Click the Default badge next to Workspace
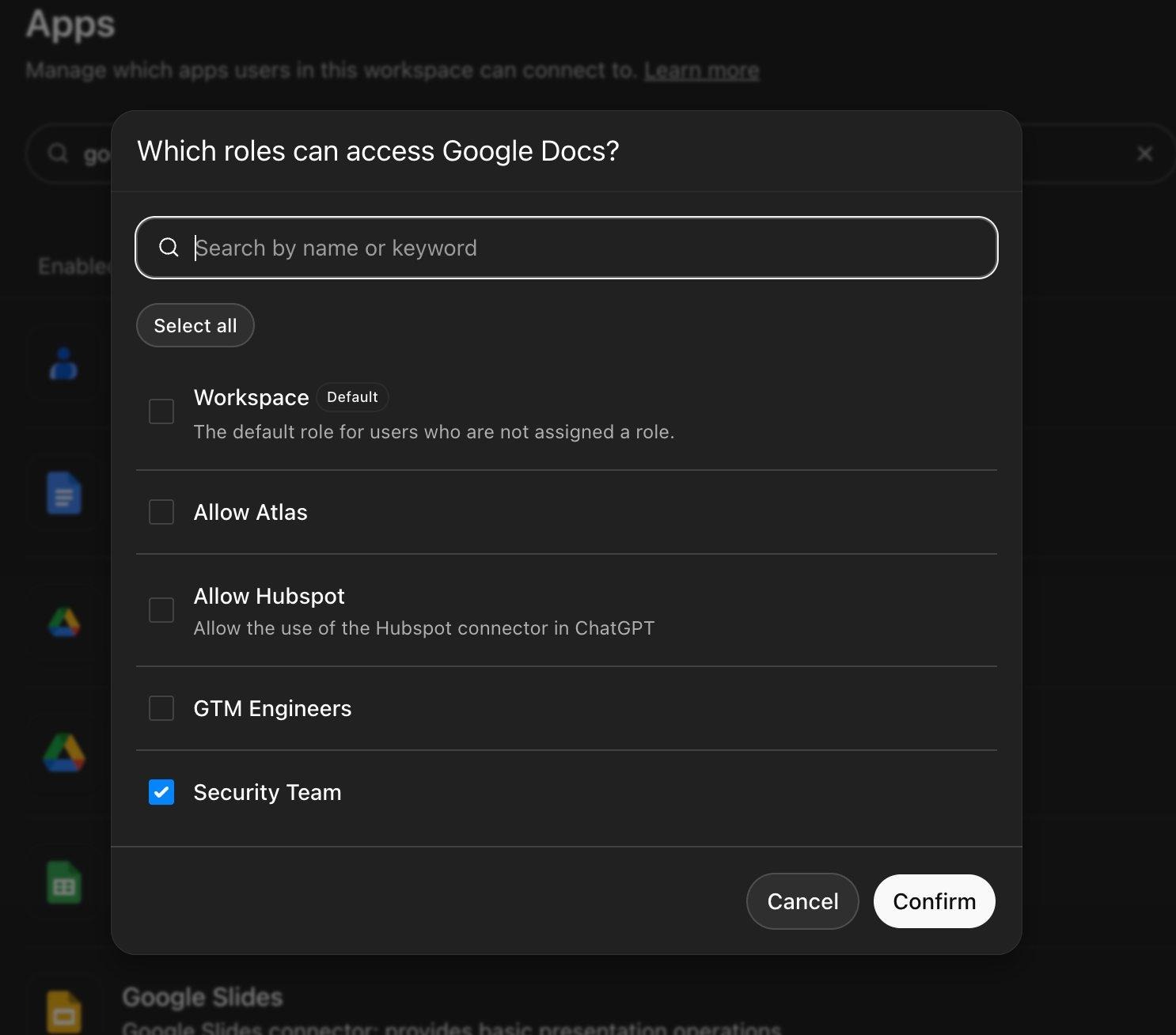The height and width of the screenshot is (1035, 1176). tap(352, 397)
